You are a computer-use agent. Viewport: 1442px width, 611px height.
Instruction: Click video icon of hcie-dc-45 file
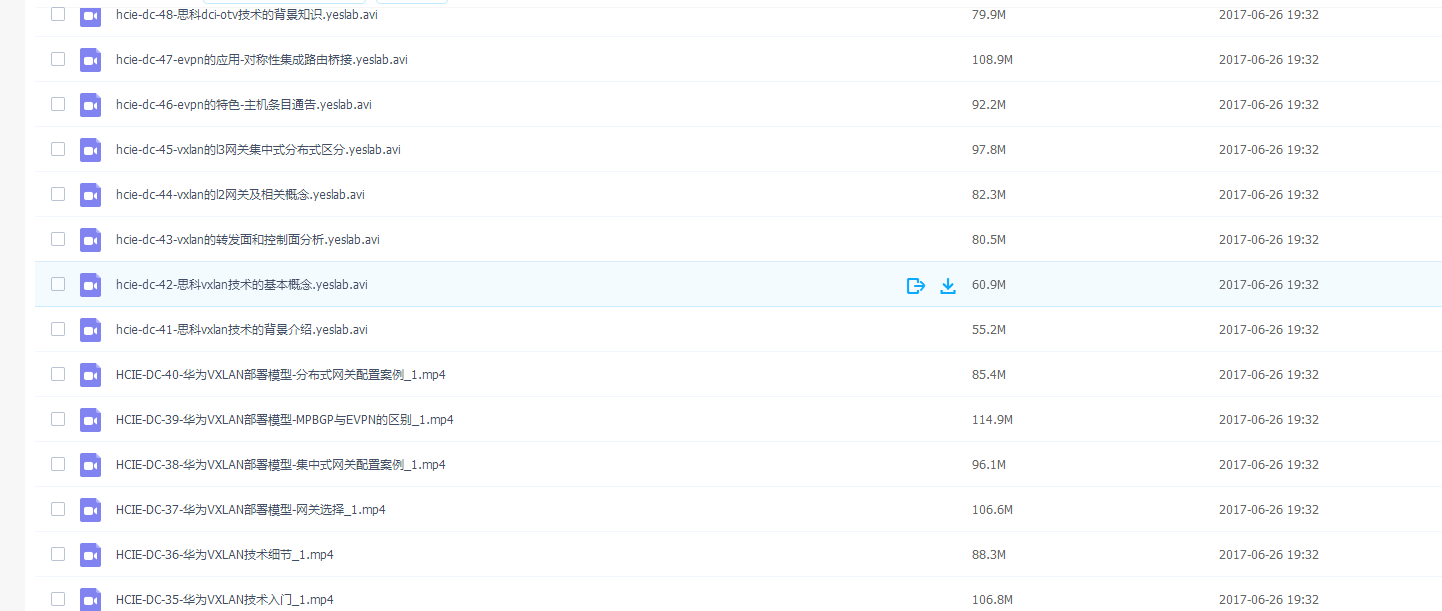pyautogui.click(x=91, y=150)
